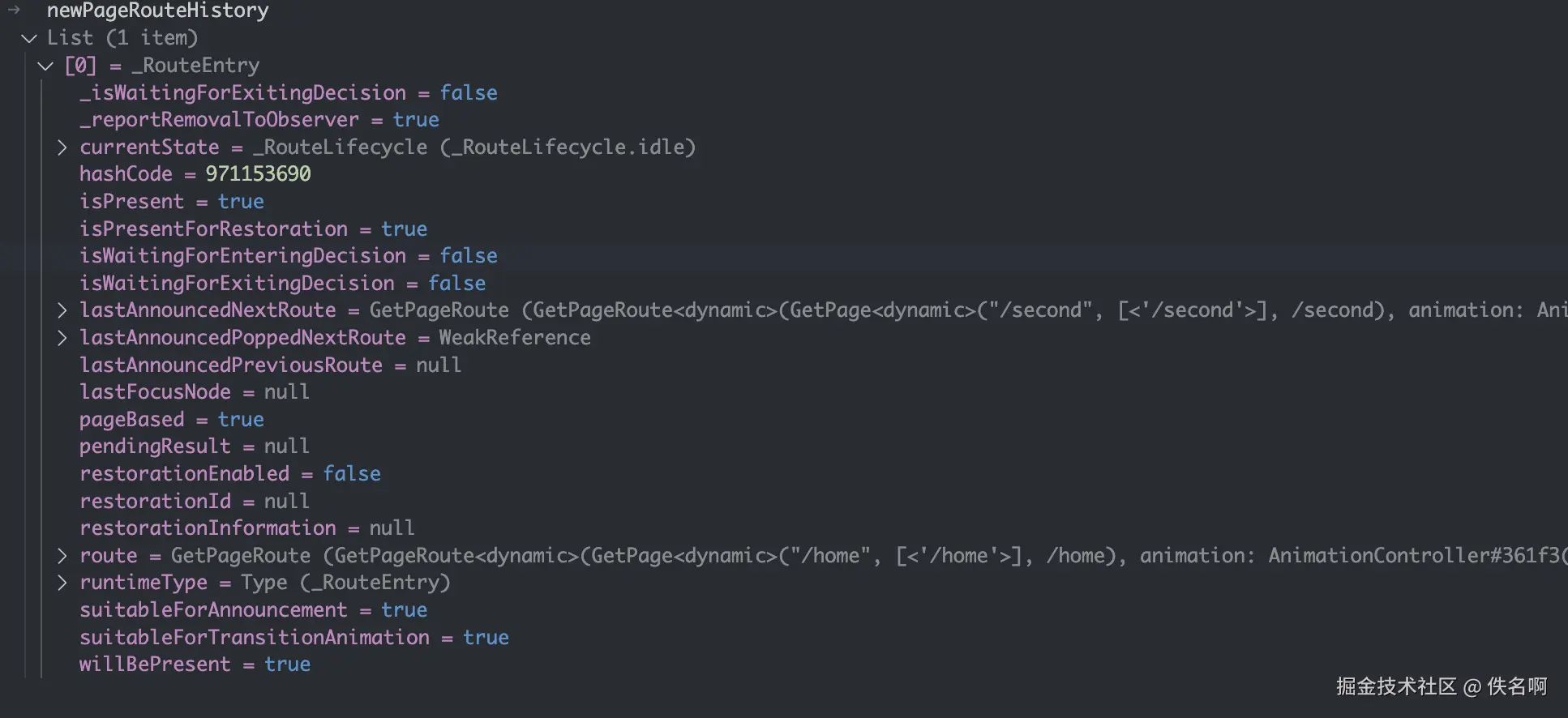Click the arrow icon beside newPageRouteHistory
Image resolution: width=1568 pixels, height=718 pixels.
(14, 11)
